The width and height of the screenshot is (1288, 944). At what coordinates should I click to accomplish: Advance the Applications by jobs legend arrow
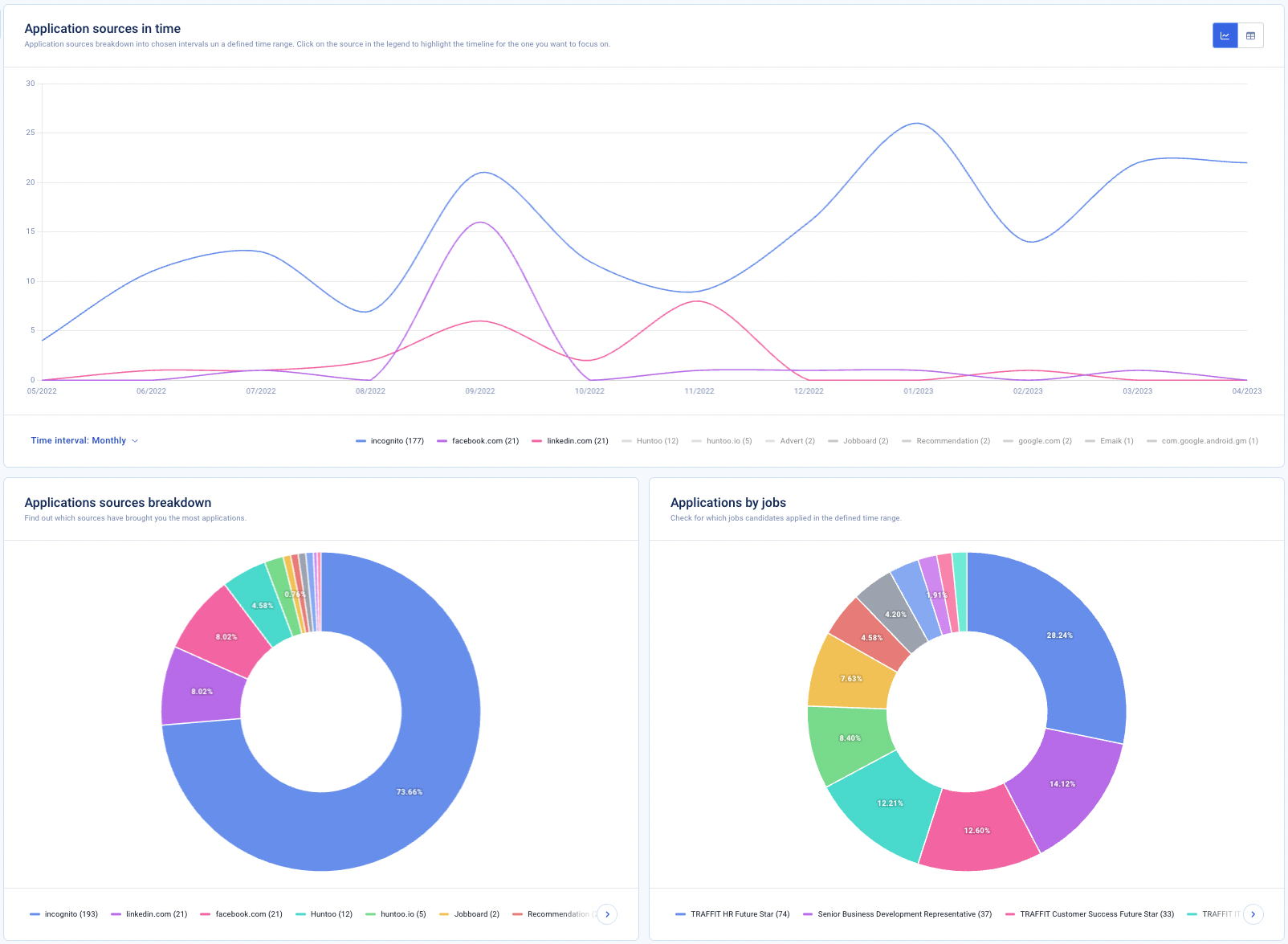pyautogui.click(x=1253, y=914)
